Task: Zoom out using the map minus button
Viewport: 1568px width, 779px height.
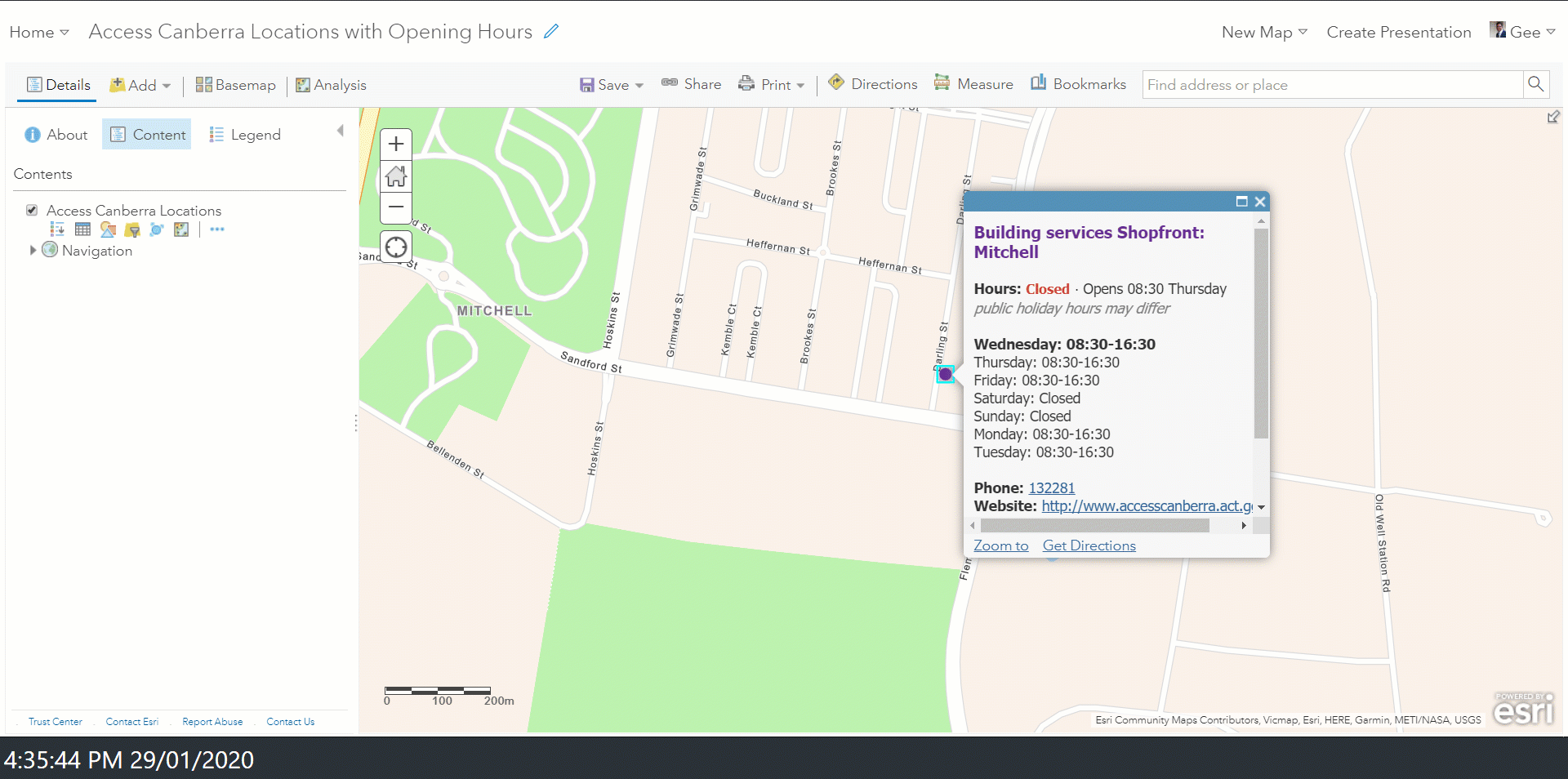Action: pyautogui.click(x=396, y=207)
